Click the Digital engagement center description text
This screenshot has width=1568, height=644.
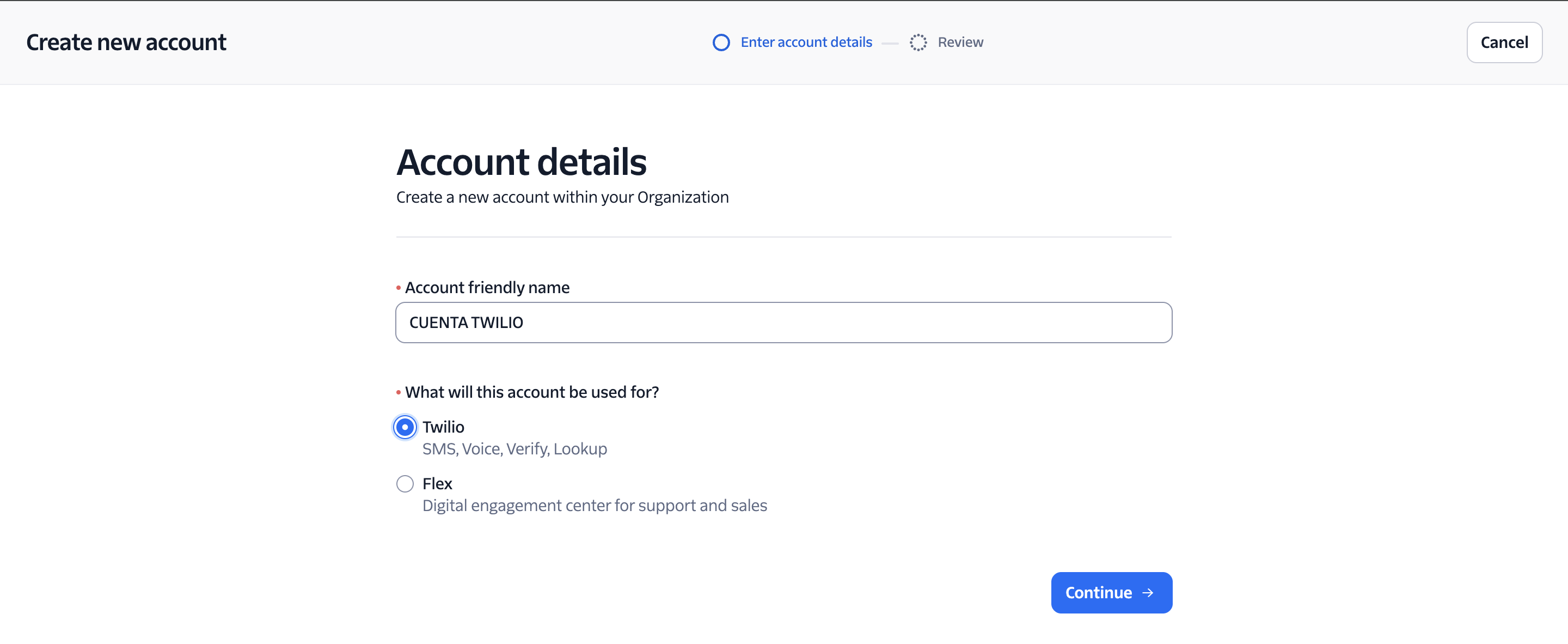click(x=594, y=506)
